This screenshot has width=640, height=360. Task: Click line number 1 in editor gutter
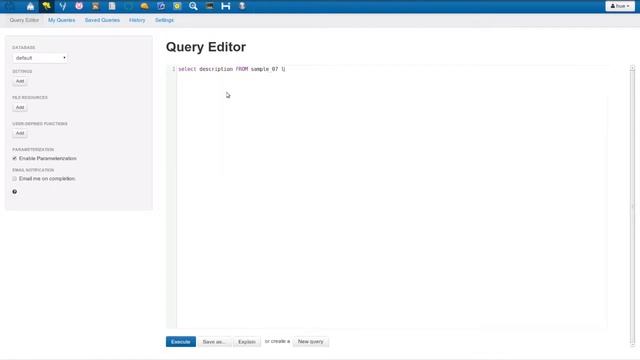[173, 69]
